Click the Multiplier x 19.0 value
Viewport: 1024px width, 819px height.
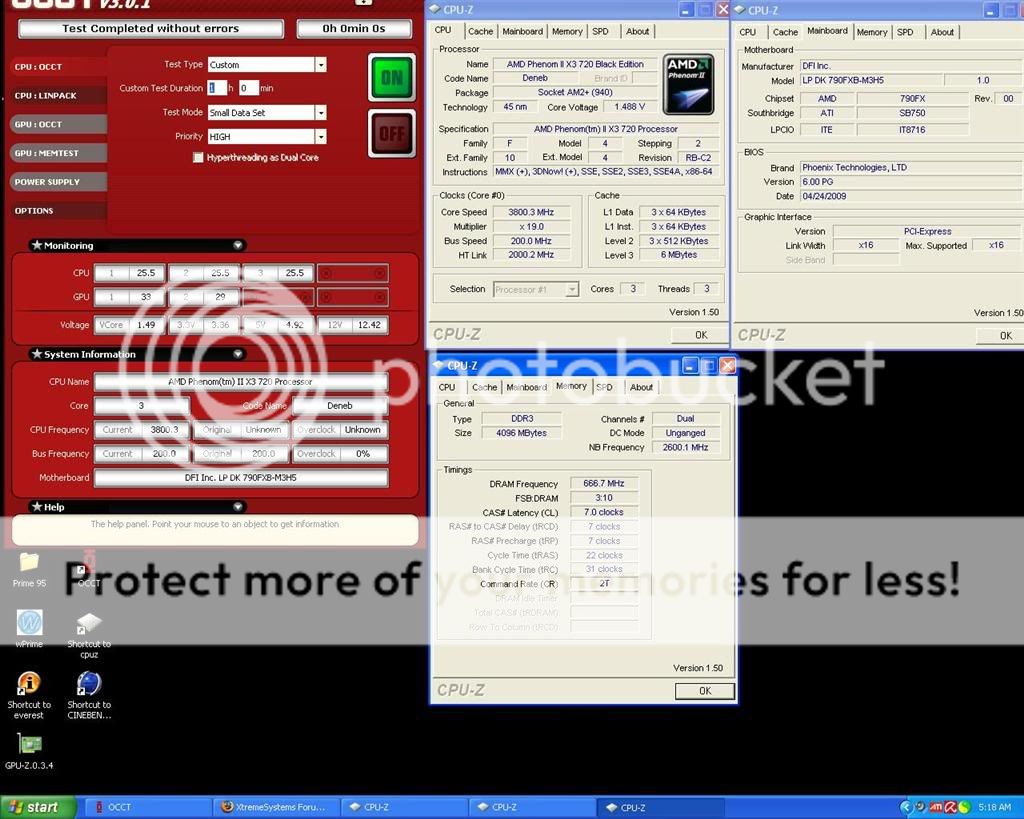pyautogui.click(x=531, y=227)
